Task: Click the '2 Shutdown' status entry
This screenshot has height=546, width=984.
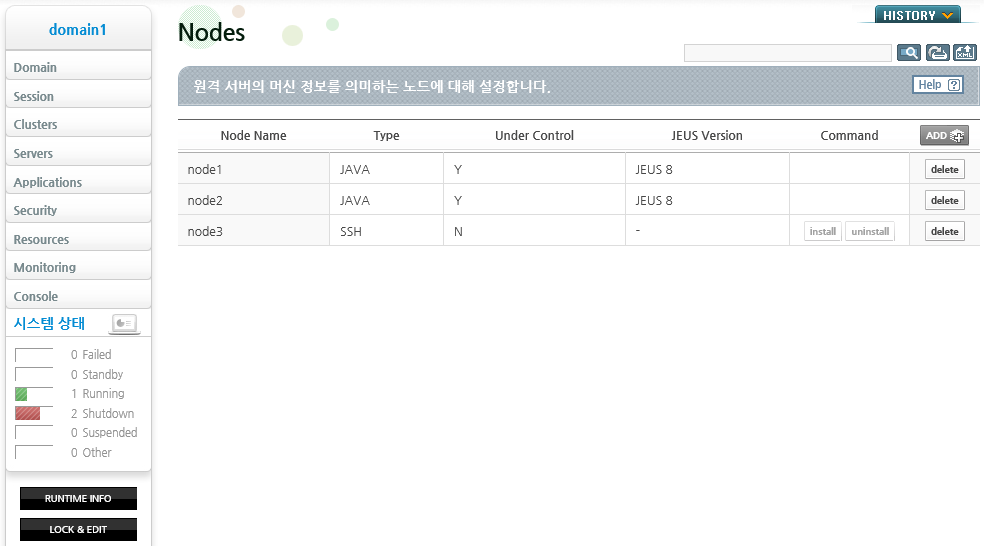Action: tap(102, 414)
